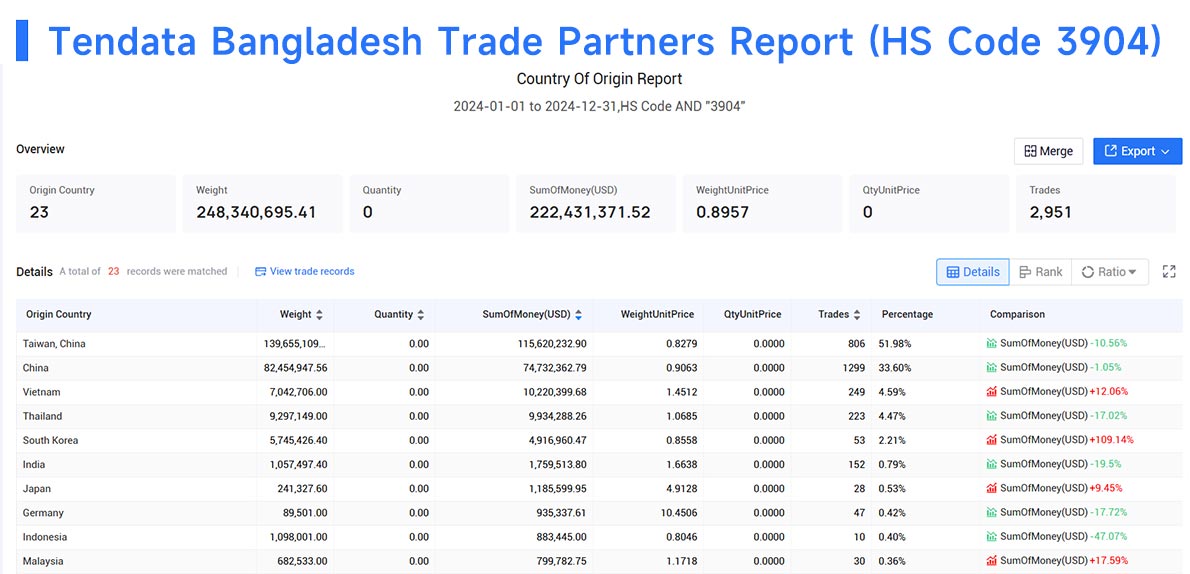Click the 51.98% percentage cell
Screen dimensions: 1190x574
[x=895, y=343]
